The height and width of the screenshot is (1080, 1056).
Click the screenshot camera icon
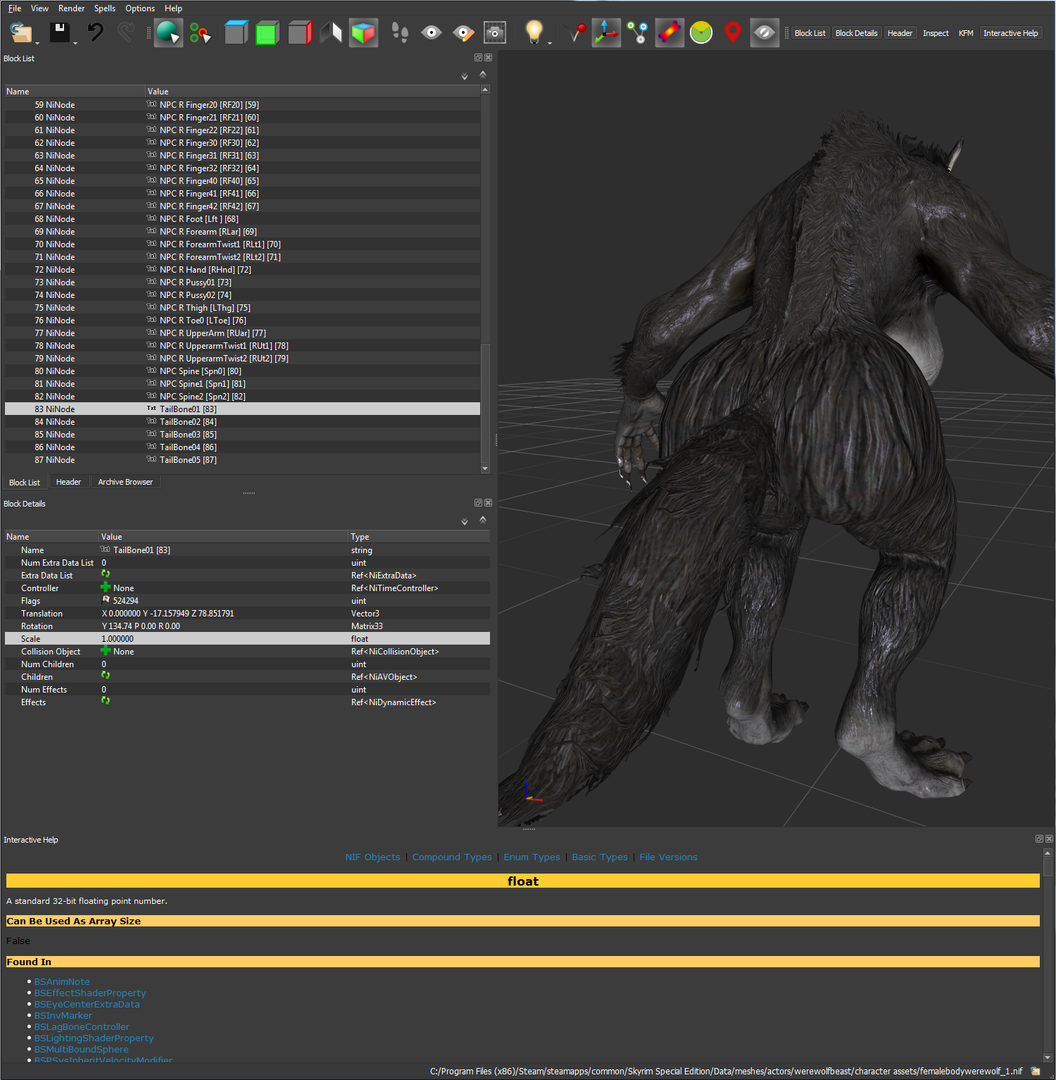click(x=495, y=32)
